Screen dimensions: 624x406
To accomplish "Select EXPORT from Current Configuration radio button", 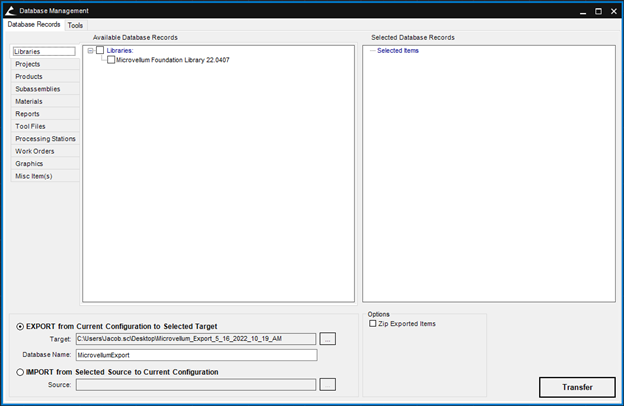I will [21, 326].
